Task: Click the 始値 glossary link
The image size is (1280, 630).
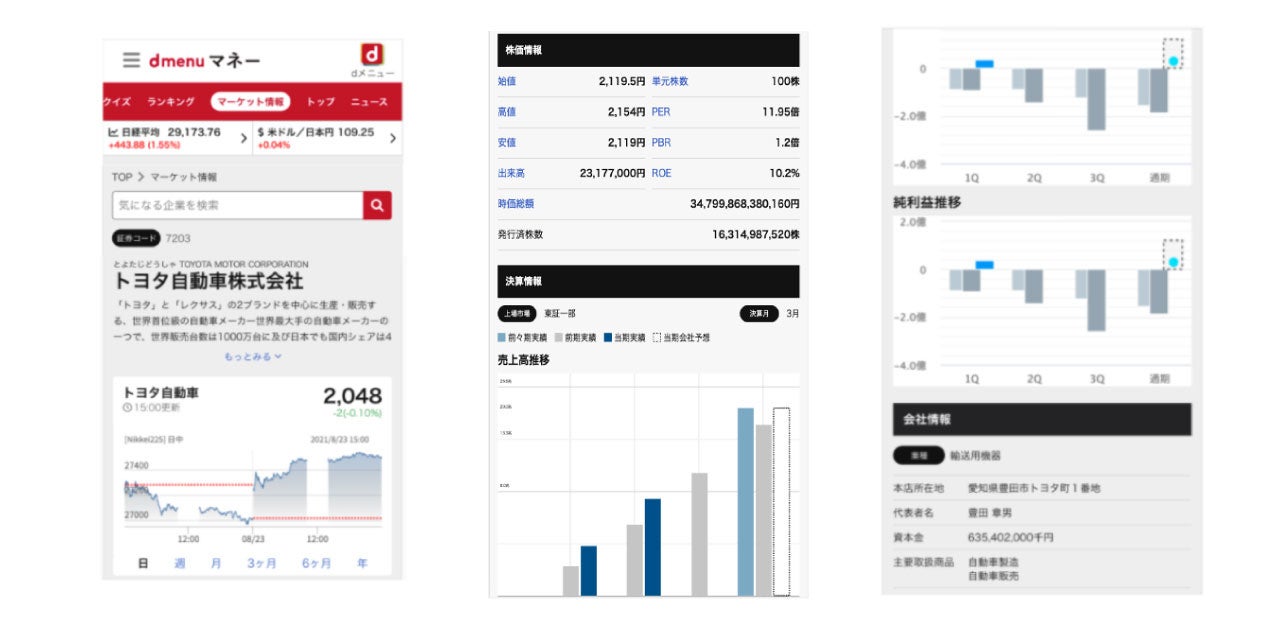Action: click(x=507, y=81)
